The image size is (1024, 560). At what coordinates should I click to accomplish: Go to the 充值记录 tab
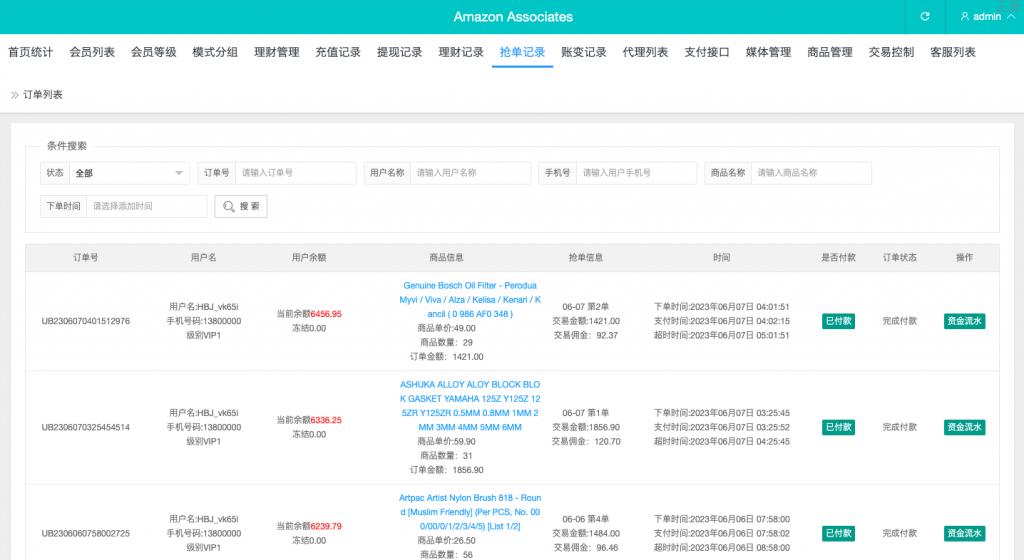pyautogui.click(x=338, y=52)
